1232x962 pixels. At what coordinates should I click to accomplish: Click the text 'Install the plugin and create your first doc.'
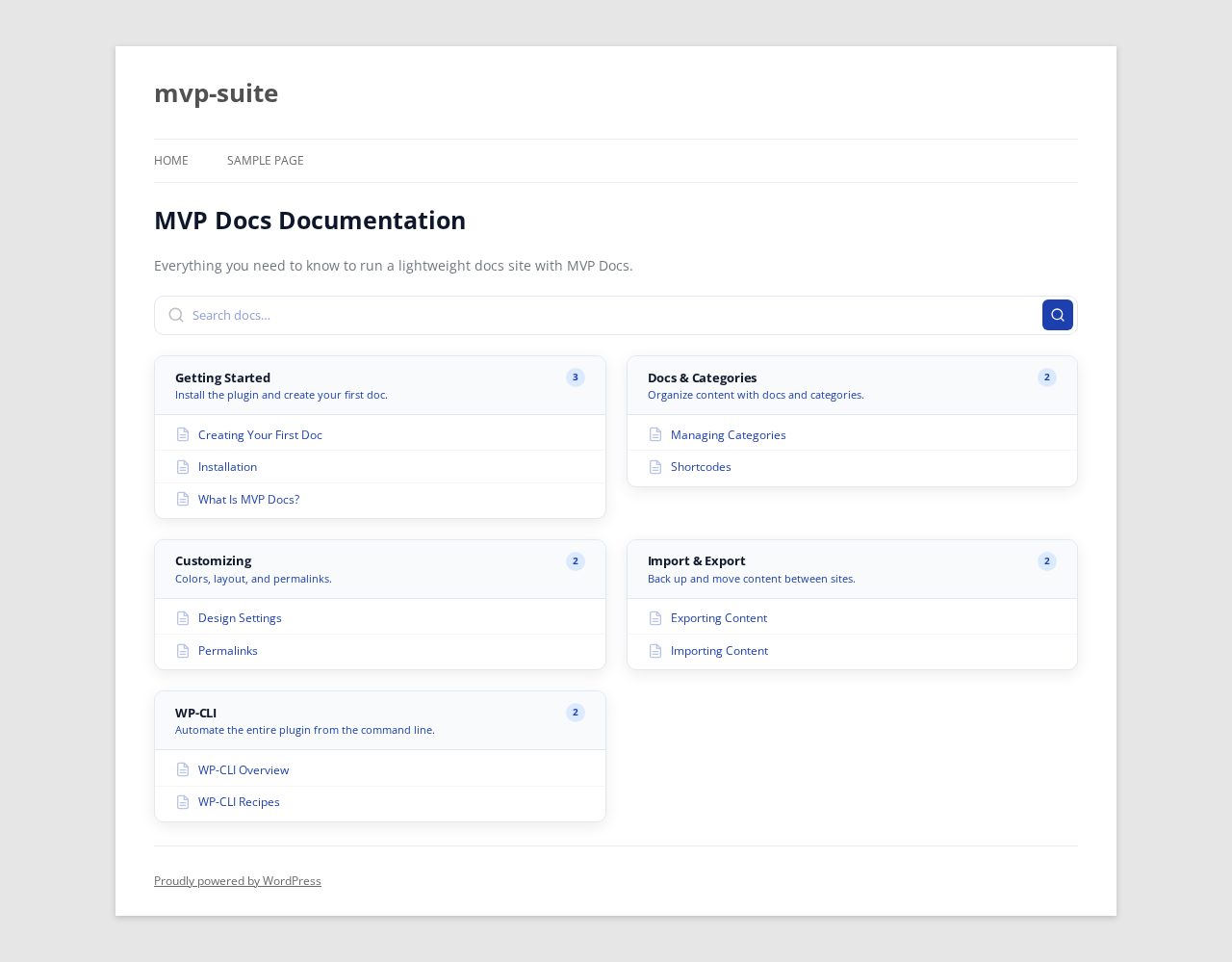[281, 395]
